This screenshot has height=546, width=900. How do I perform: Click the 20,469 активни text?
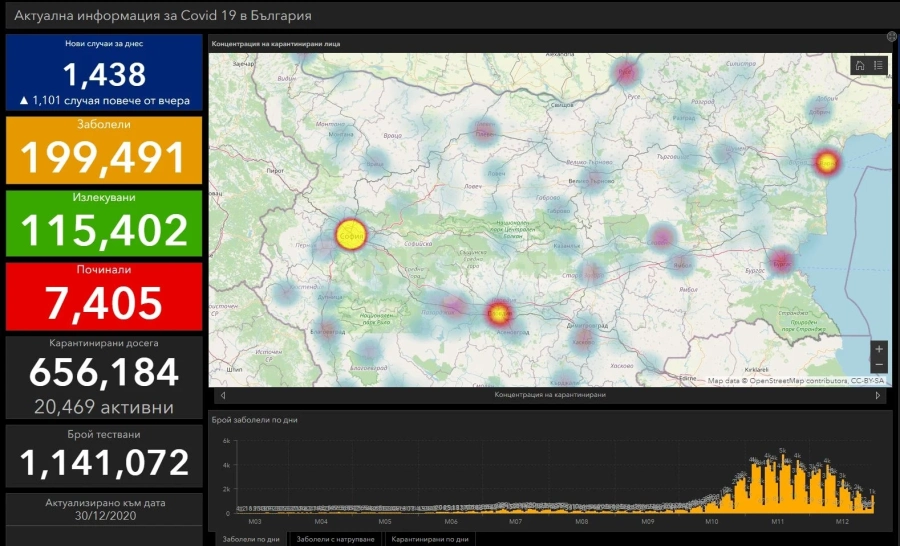point(104,407)
